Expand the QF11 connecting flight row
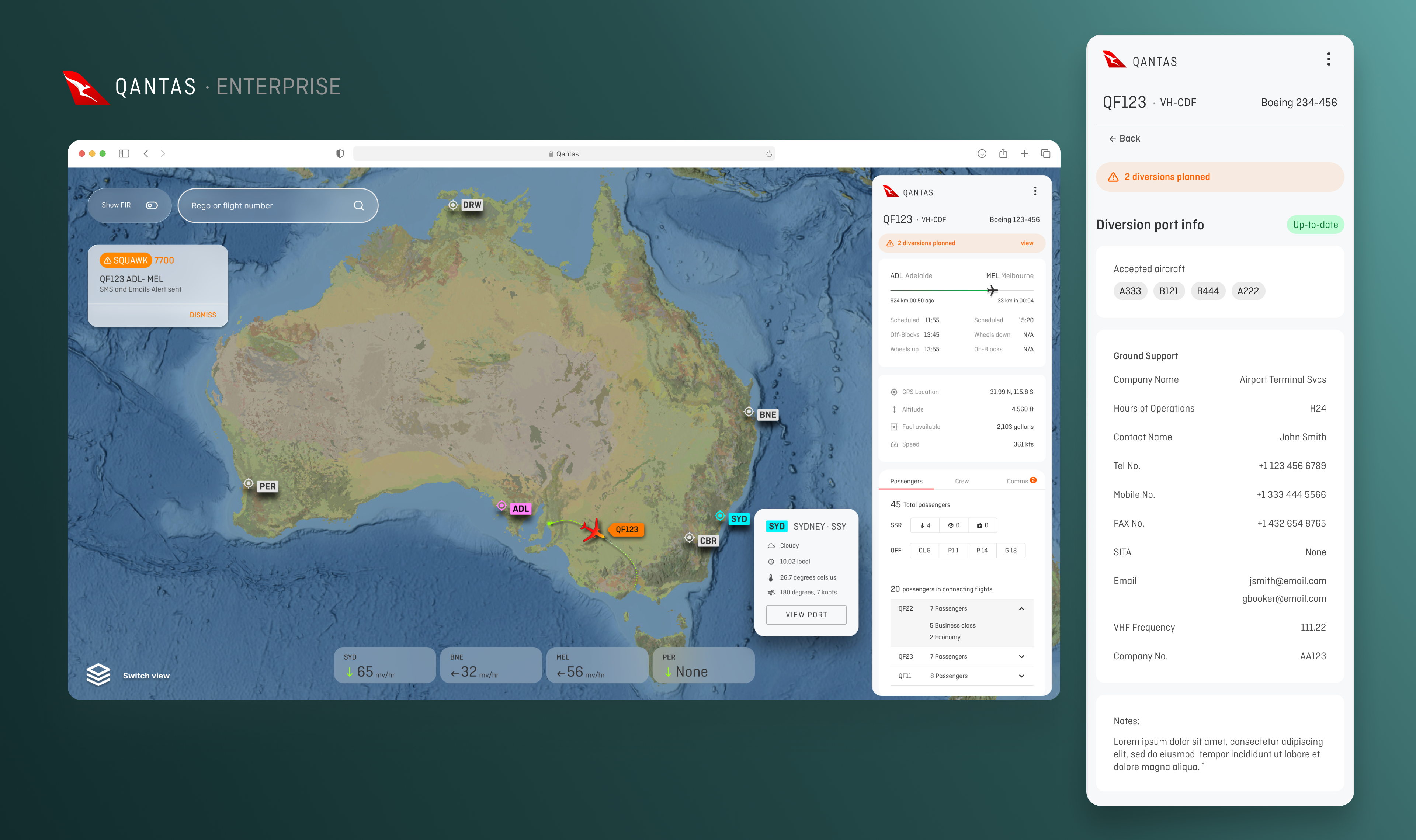 coord(1021,676)
